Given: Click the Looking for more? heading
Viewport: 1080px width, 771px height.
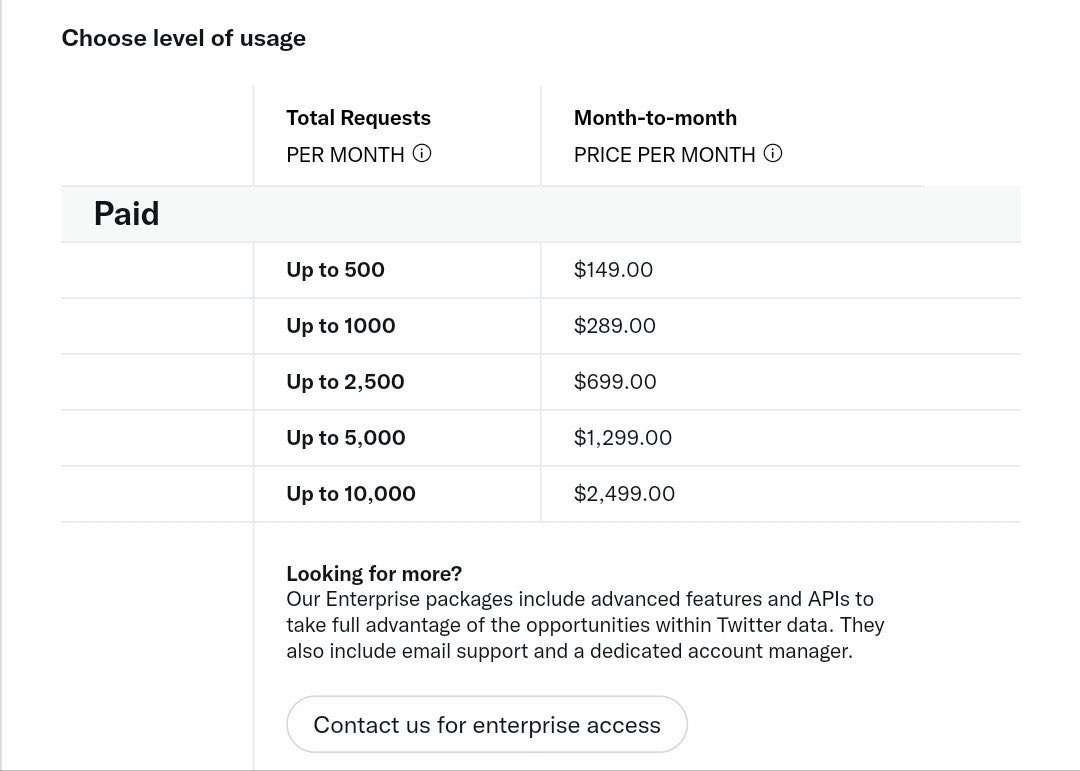Looking at the screenshot, I should click(x=374, y=573).
